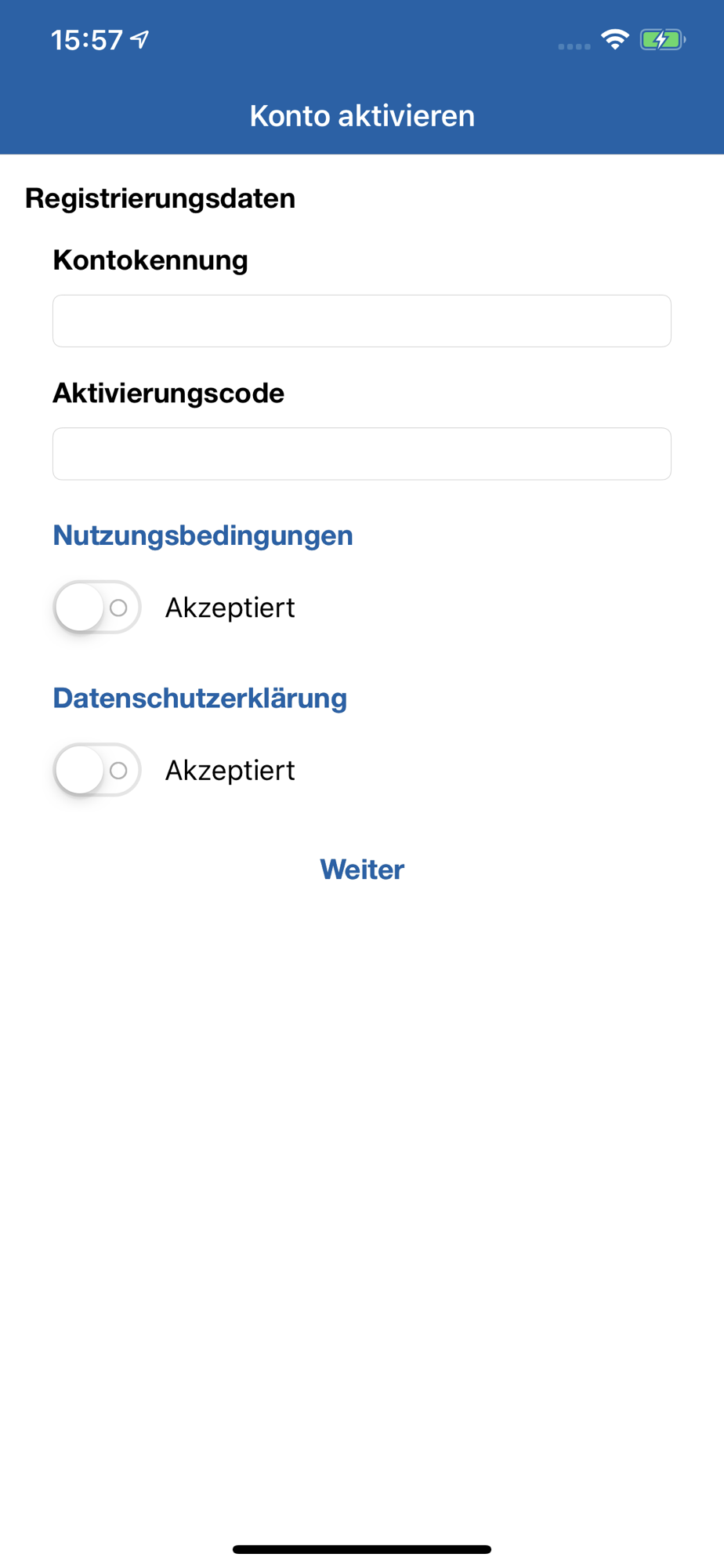Tap the location services arrow icon
Image resolution: width=724 pixels, height=1568 pixels.
pyautogui.click(x=140, y=39)
